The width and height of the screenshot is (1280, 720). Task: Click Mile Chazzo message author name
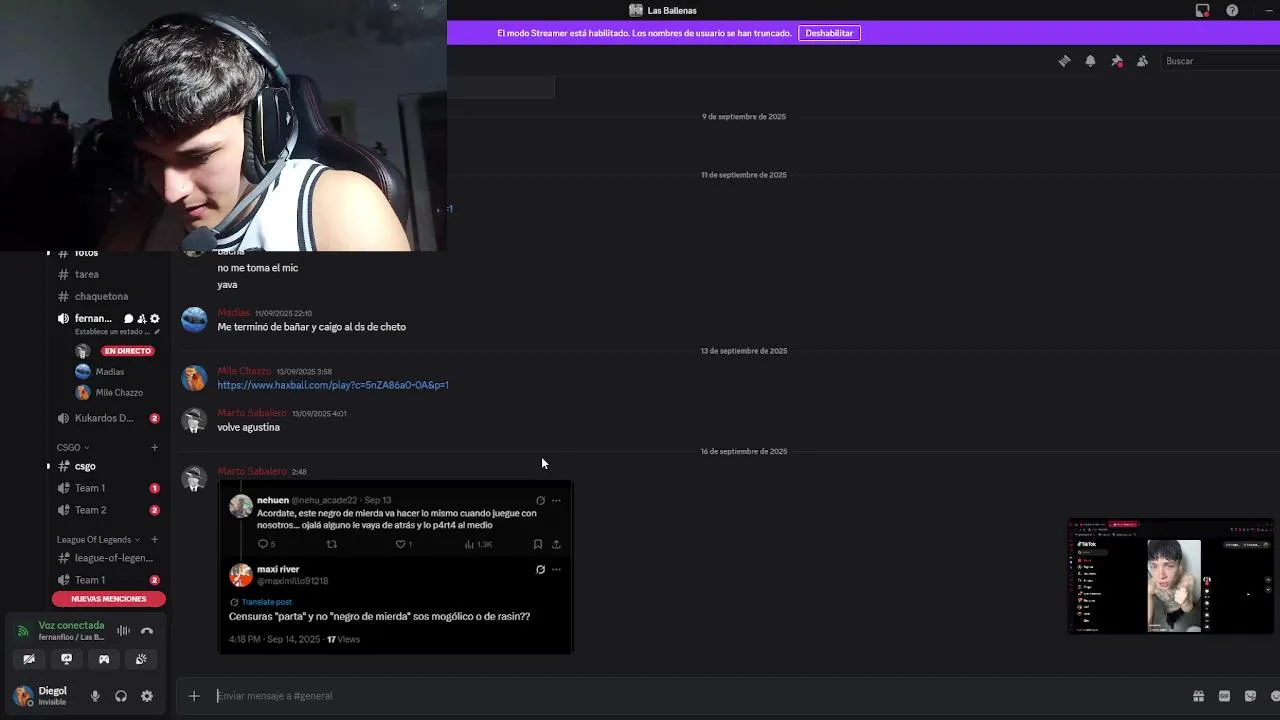pos(244,371)
